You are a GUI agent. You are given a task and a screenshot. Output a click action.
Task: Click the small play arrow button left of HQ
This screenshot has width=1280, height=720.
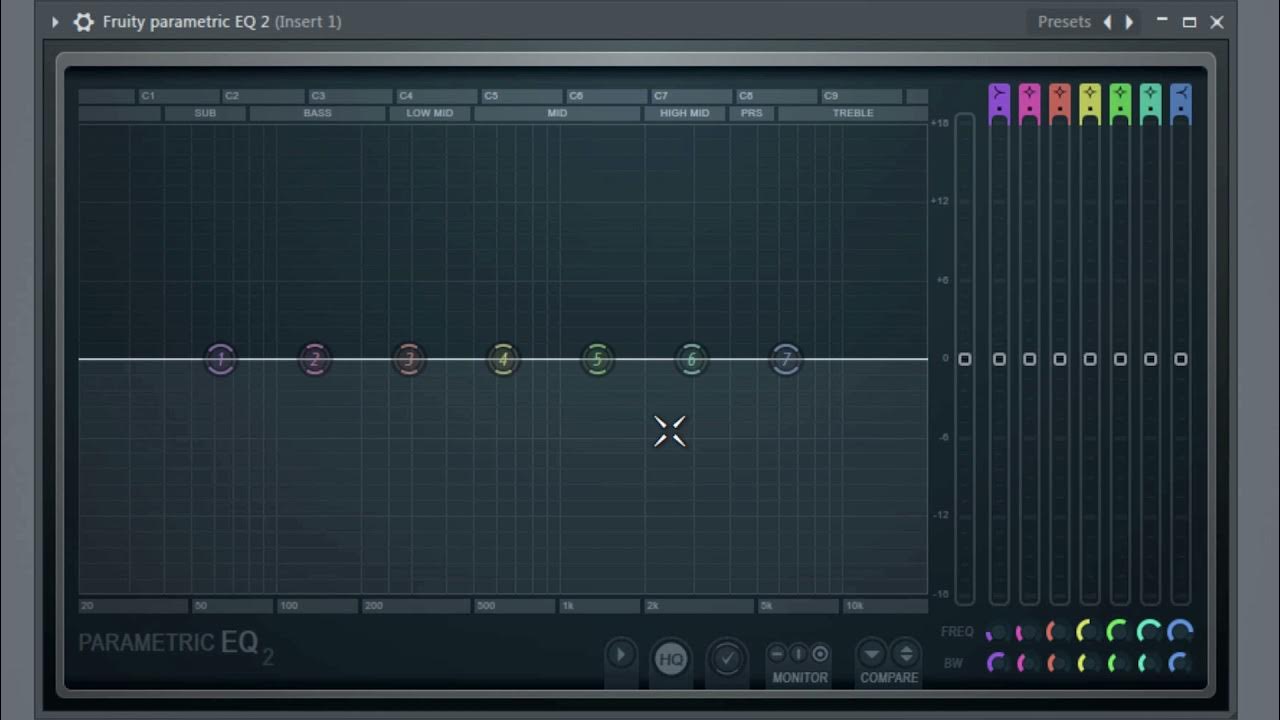click(x=620, y=655)
